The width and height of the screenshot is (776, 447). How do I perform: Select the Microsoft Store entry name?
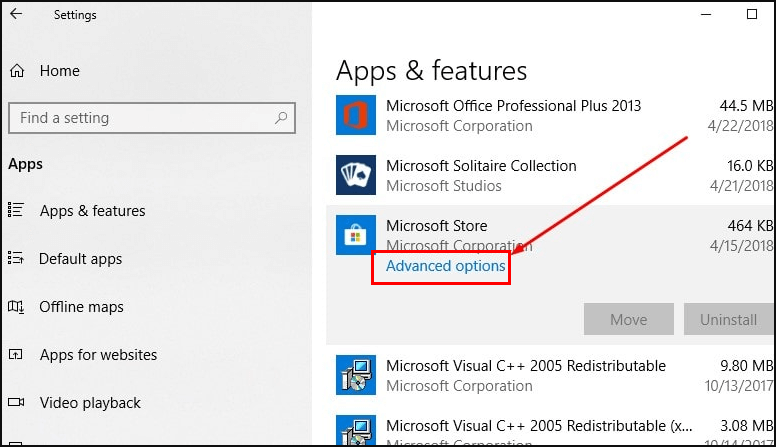point(436,226)
